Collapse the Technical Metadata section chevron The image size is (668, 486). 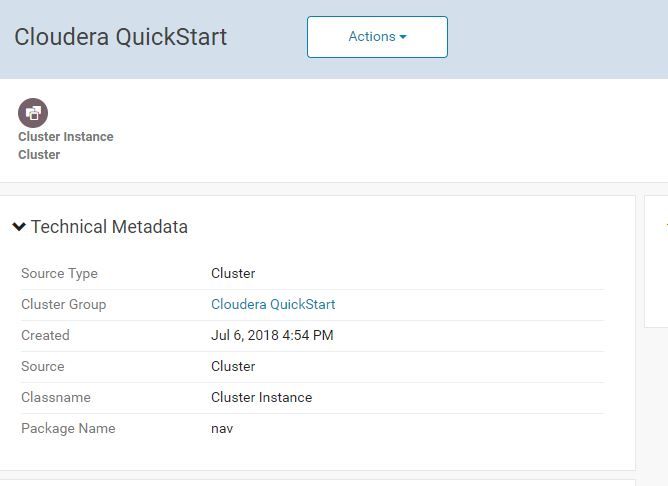click(19, 227)
